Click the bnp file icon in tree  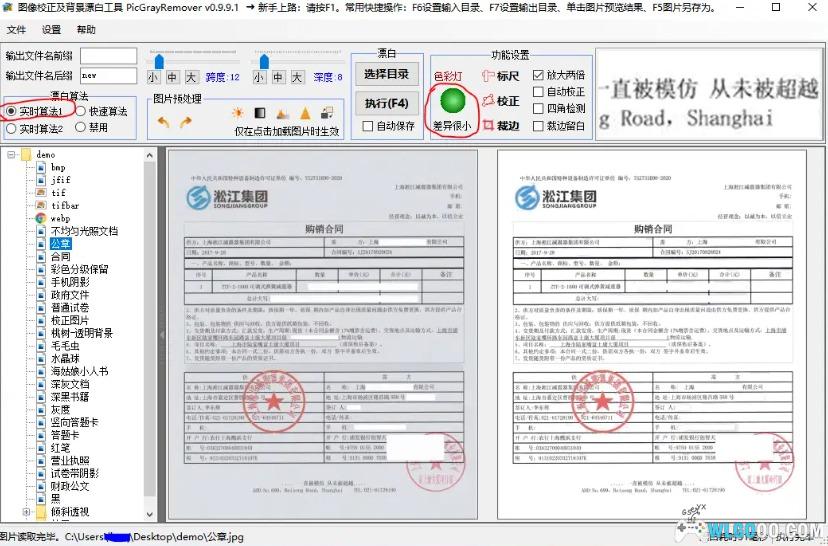click(x=41, y=167)
